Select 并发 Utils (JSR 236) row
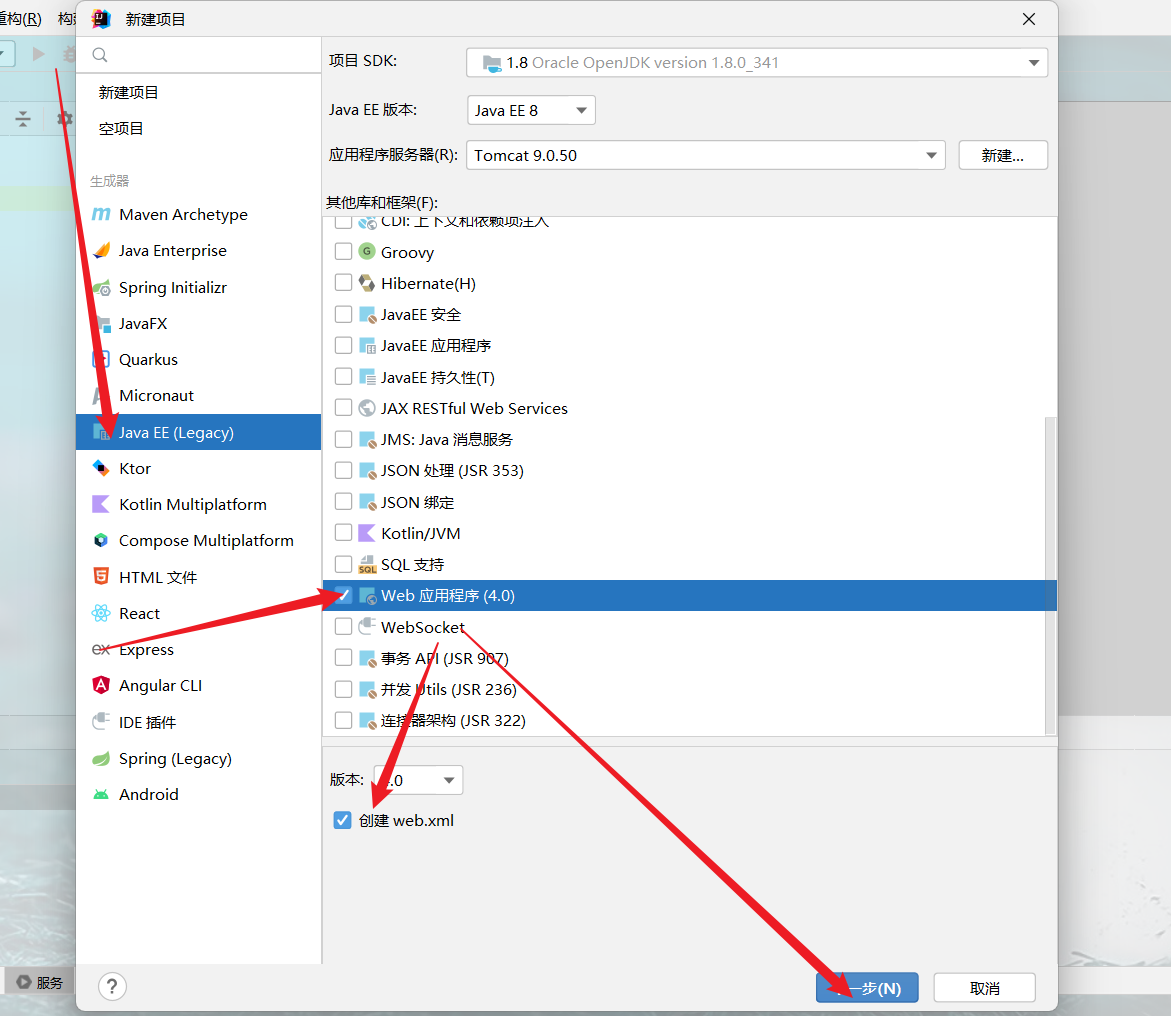 tap(689, 689)
